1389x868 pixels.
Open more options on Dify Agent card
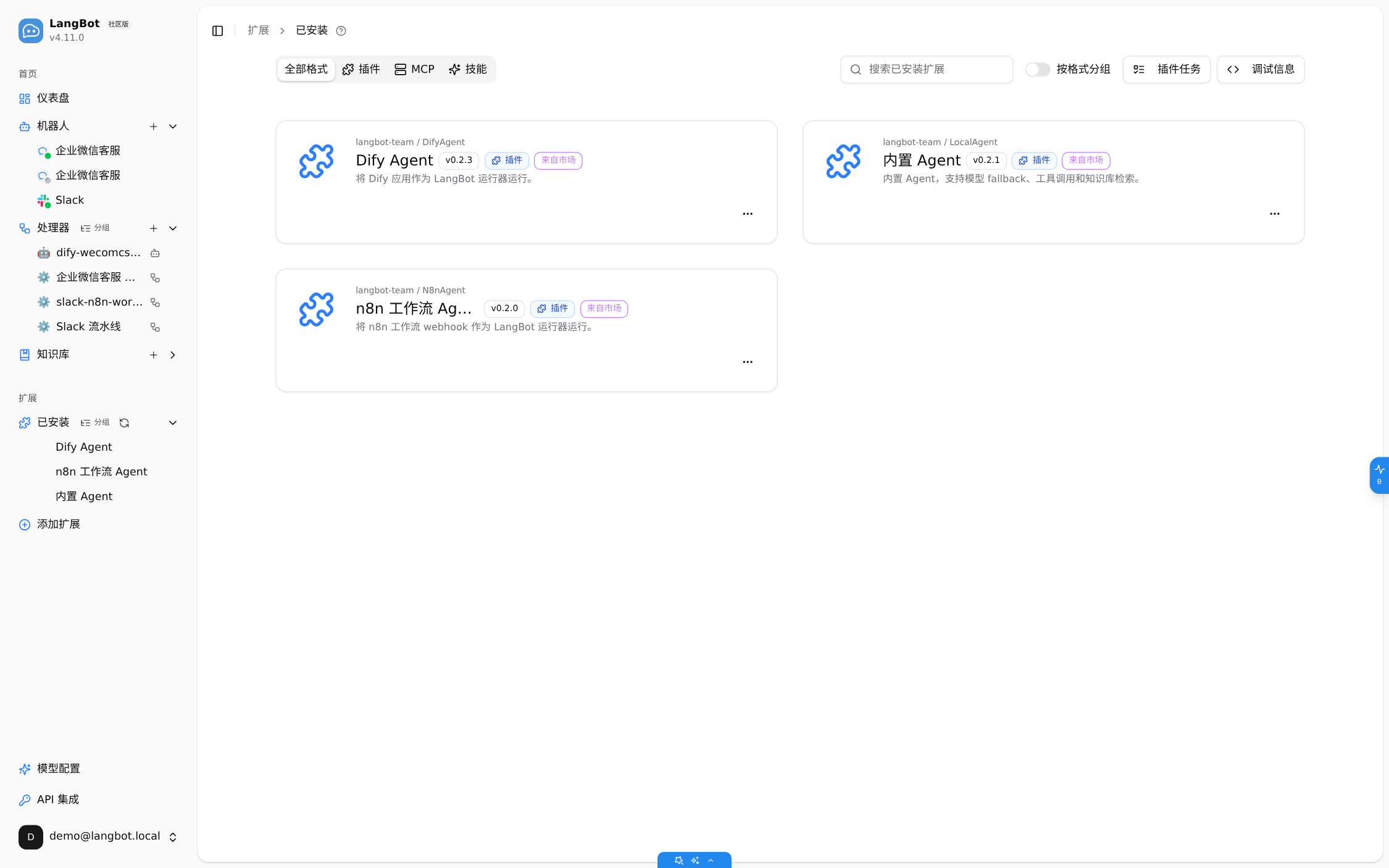[748, 214]
